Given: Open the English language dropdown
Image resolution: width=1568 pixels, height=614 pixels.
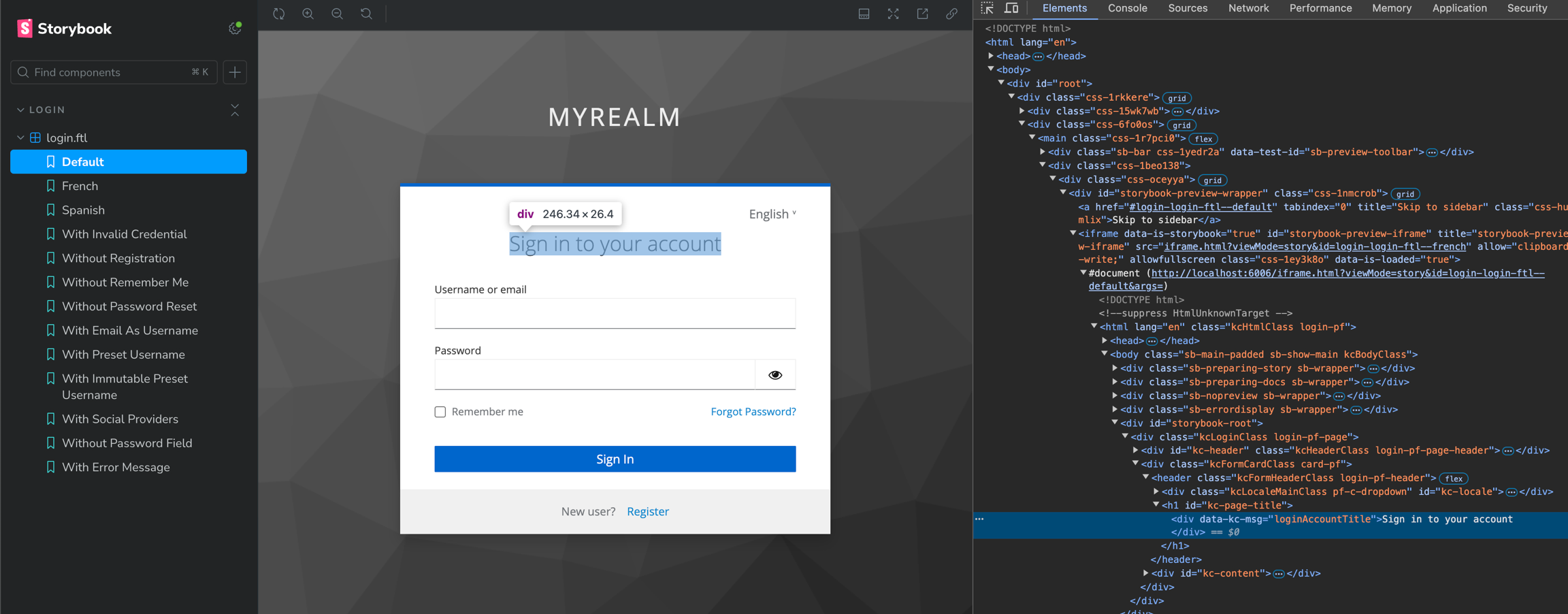Looking at the screenshot, I should pos(772,214).
